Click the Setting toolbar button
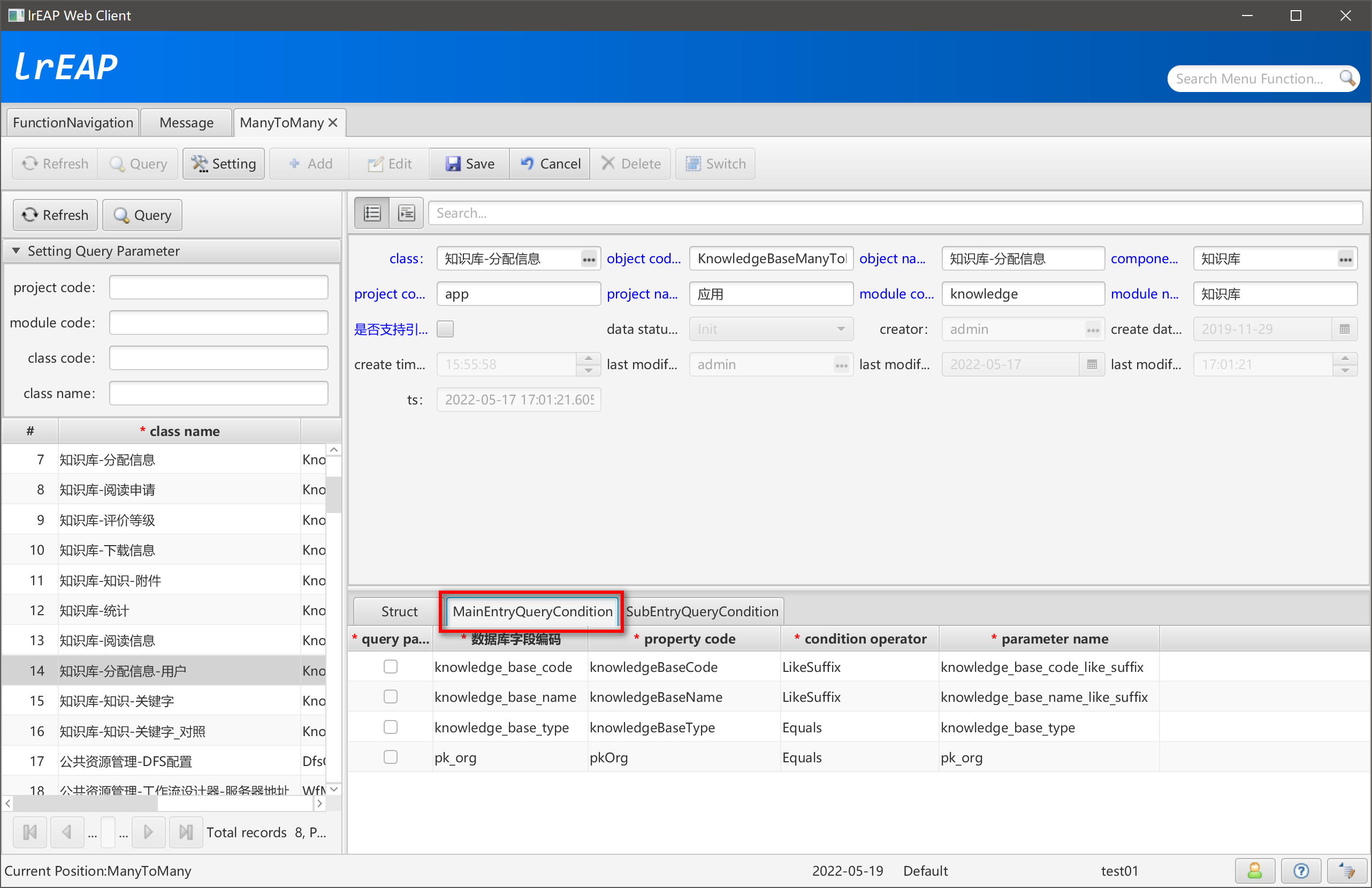The height and width of the screenshot is (888, 1372). [224, 164]
